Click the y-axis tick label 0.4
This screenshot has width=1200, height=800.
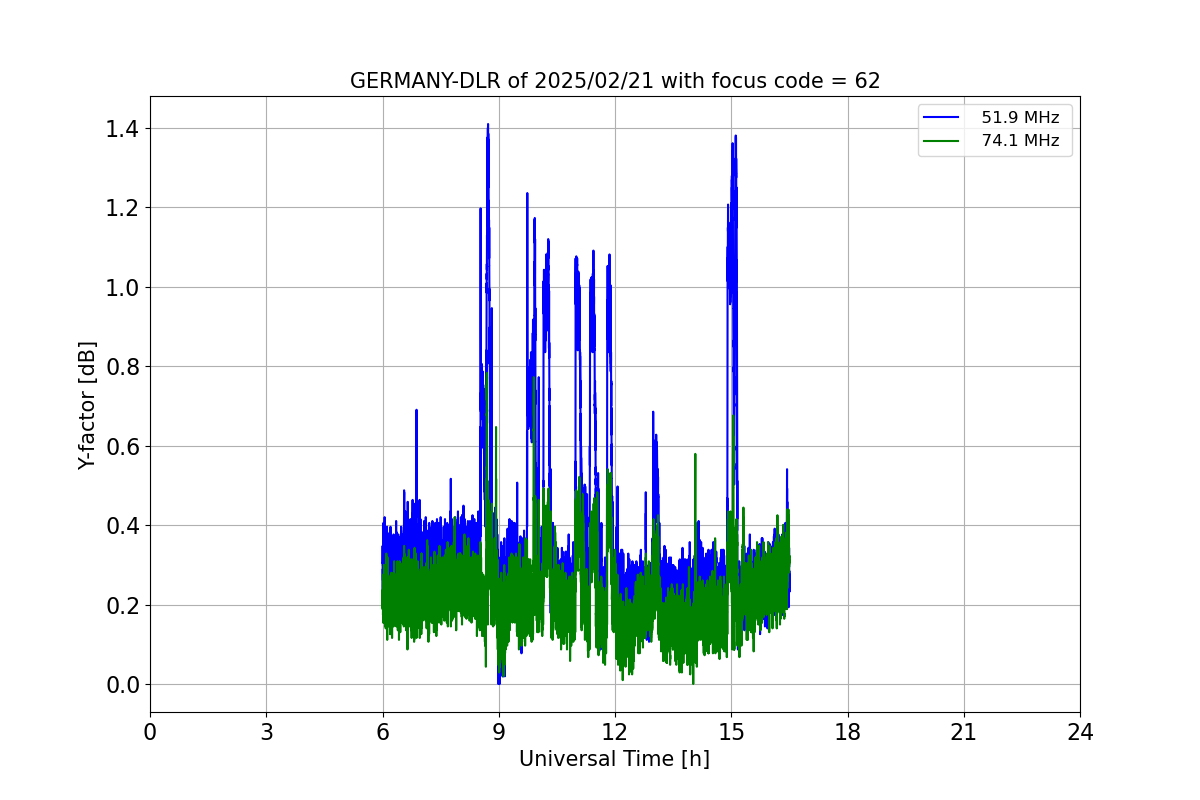122,526
